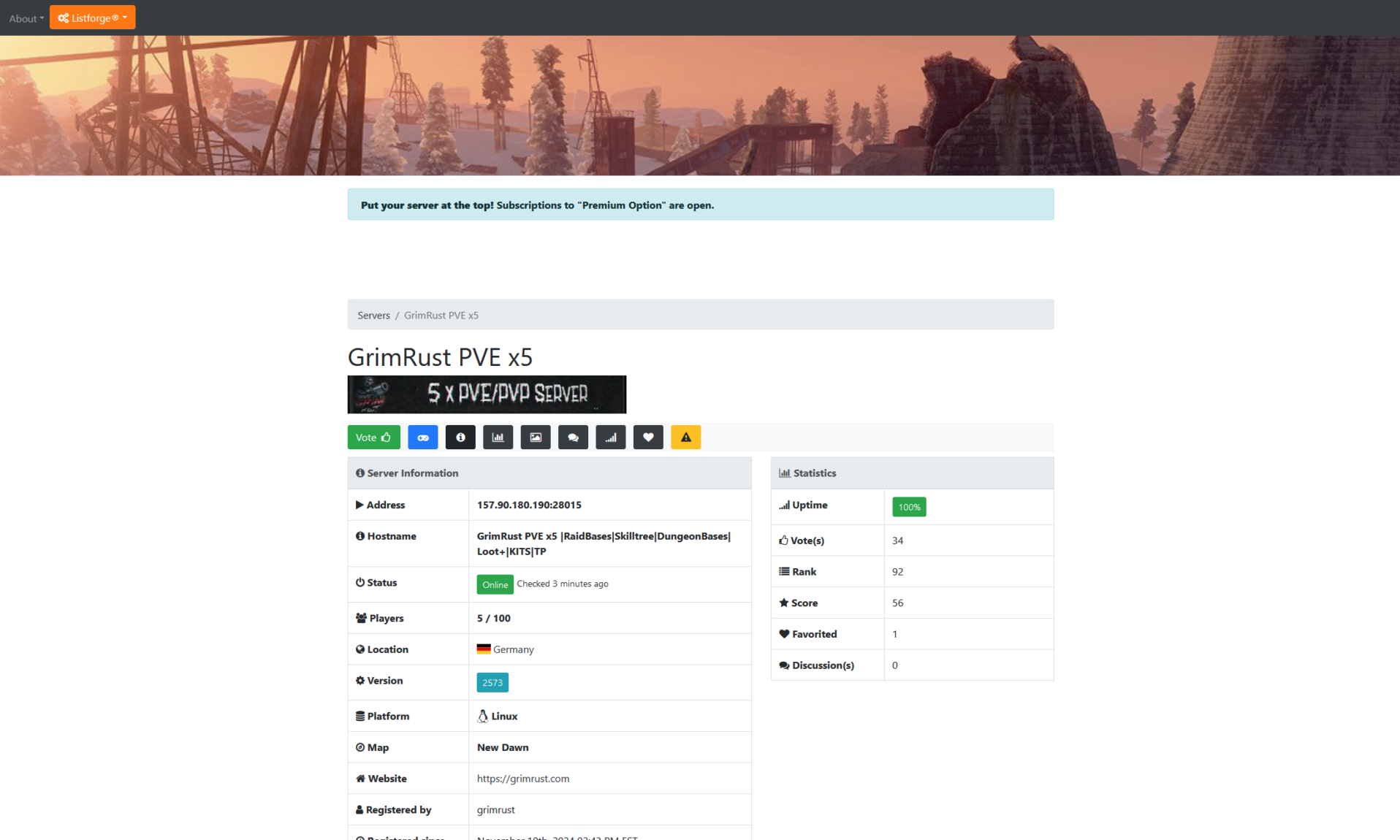Click the Discussion(s) row label
Viewport: 1400px width, 840px height.
816,665
